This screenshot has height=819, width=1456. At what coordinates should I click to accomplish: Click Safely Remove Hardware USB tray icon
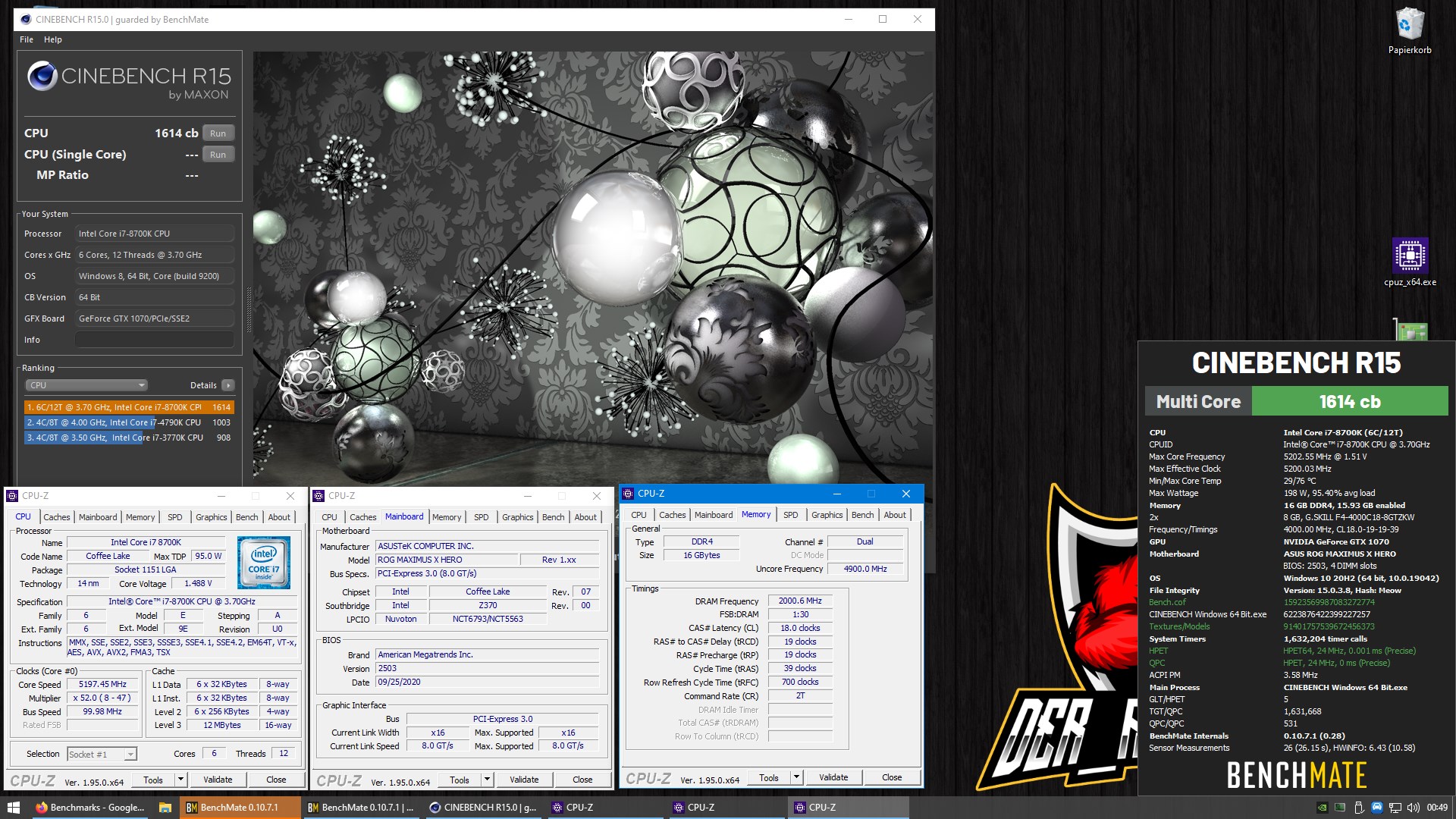point(1359,808)
